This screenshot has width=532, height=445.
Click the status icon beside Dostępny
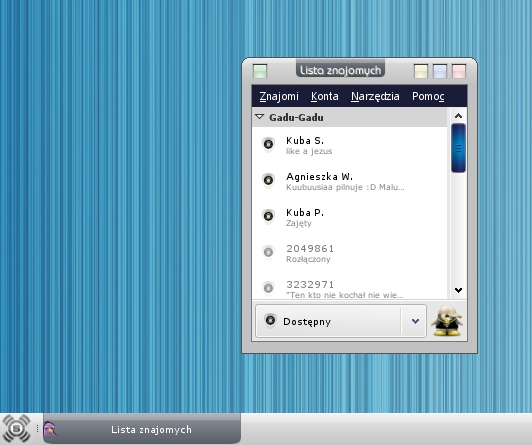pyautogui.click(x=270, y=321)
